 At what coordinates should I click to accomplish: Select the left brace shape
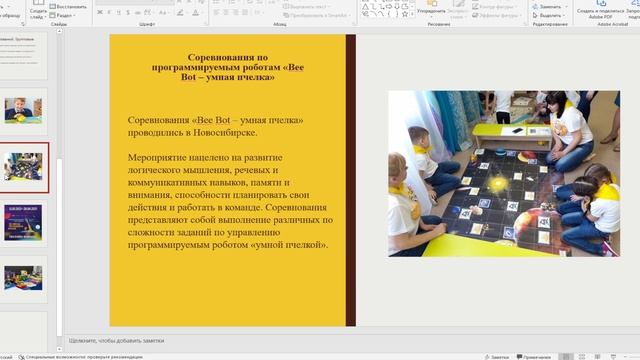[389, 14]
